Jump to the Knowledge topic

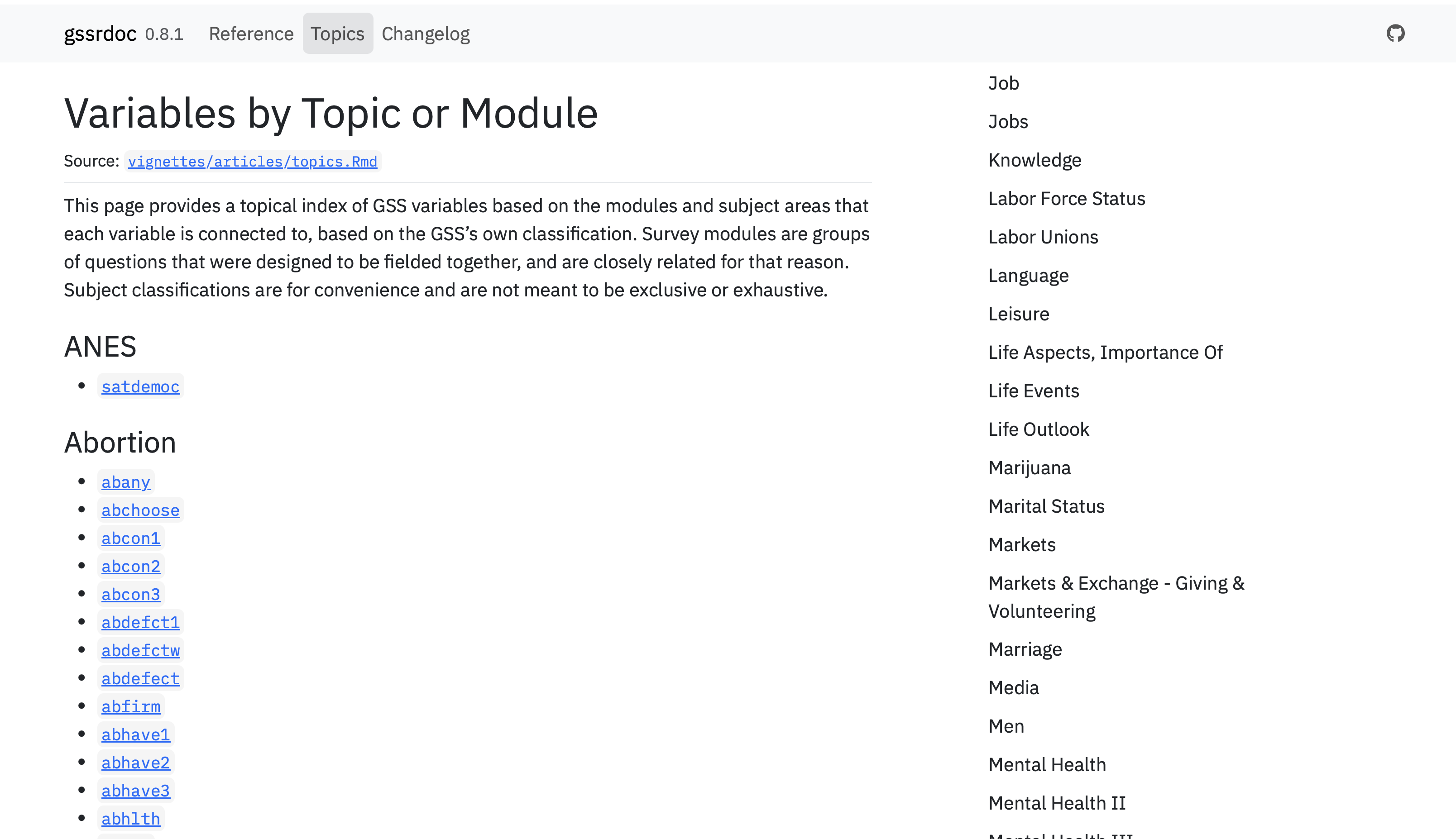click(x=1035, y=160)
